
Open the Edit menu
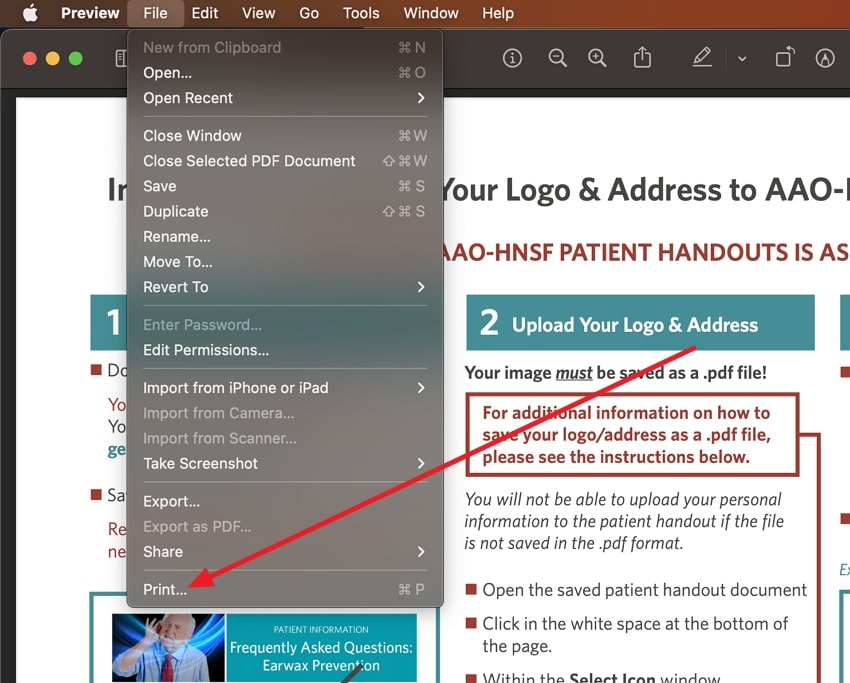click(204, 13)
